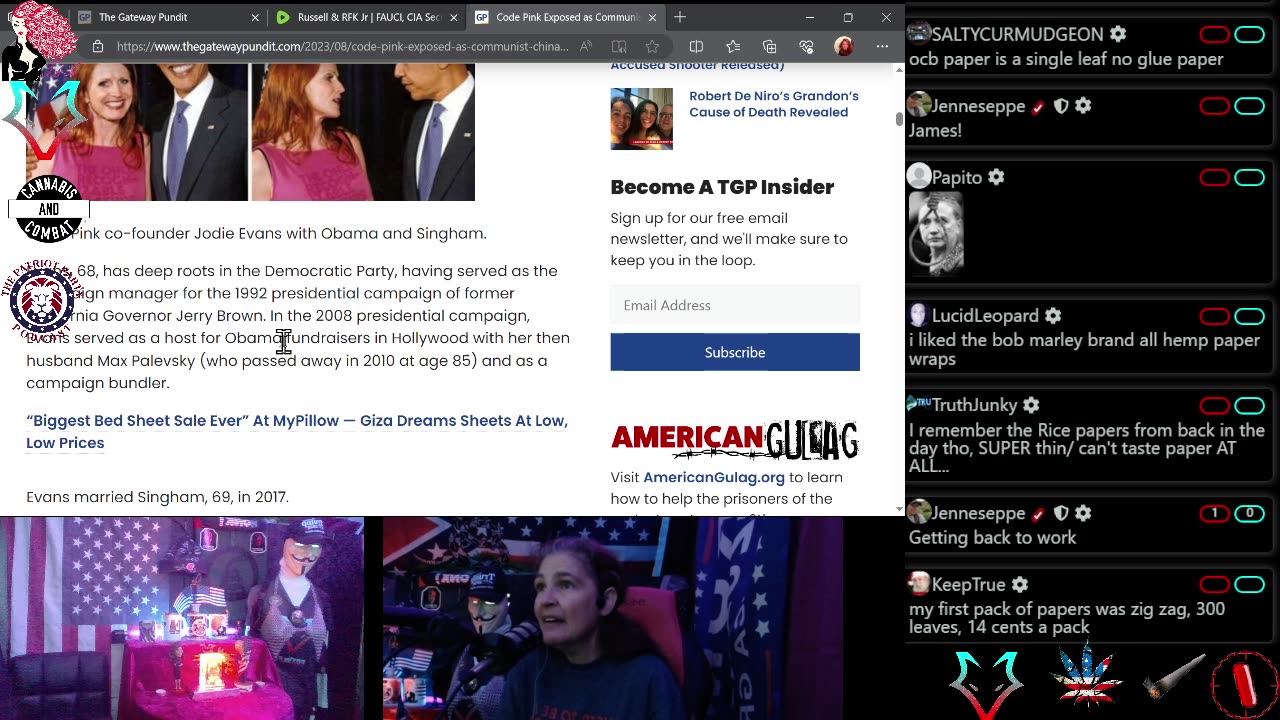Click red pill toggle on Papito message

[1215, 177]
